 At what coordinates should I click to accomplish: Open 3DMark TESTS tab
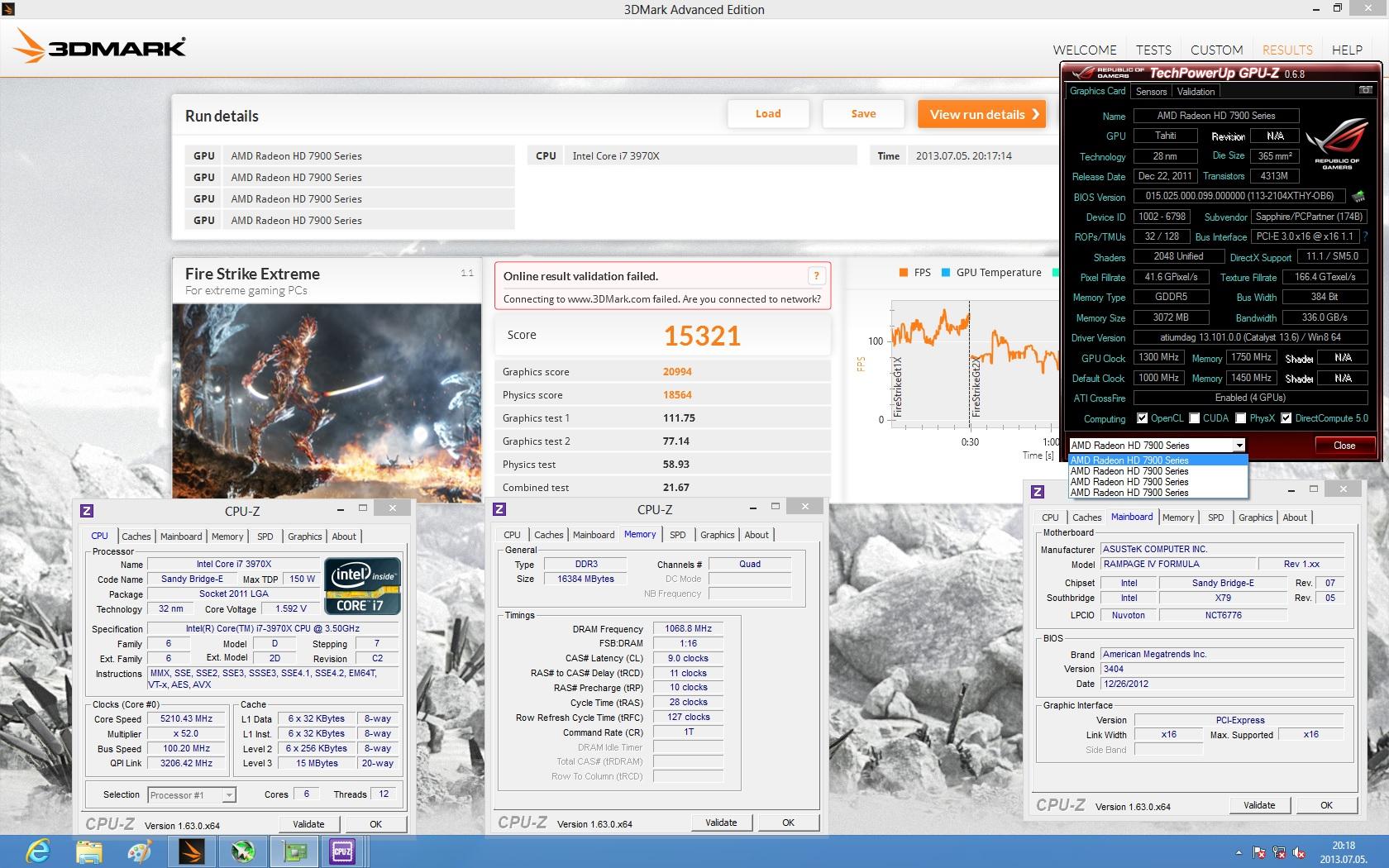click(x=1153, y=50)
